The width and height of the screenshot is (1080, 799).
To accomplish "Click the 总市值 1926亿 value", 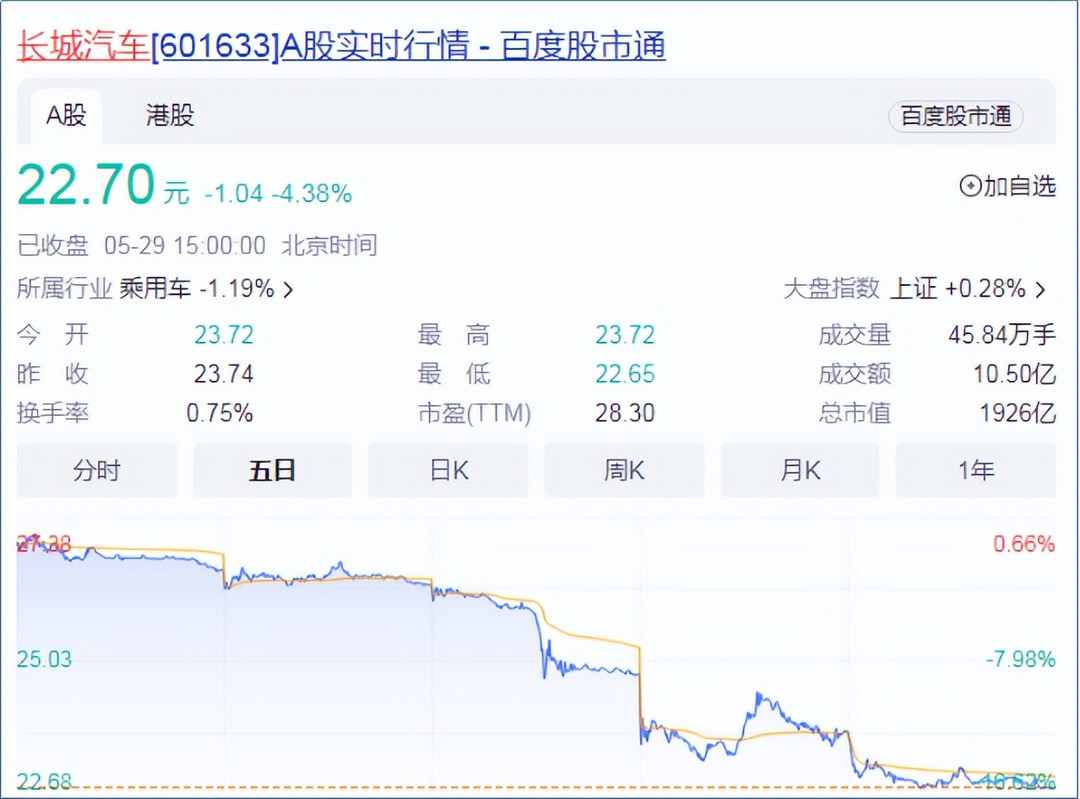I will [x=1017, y=413].
